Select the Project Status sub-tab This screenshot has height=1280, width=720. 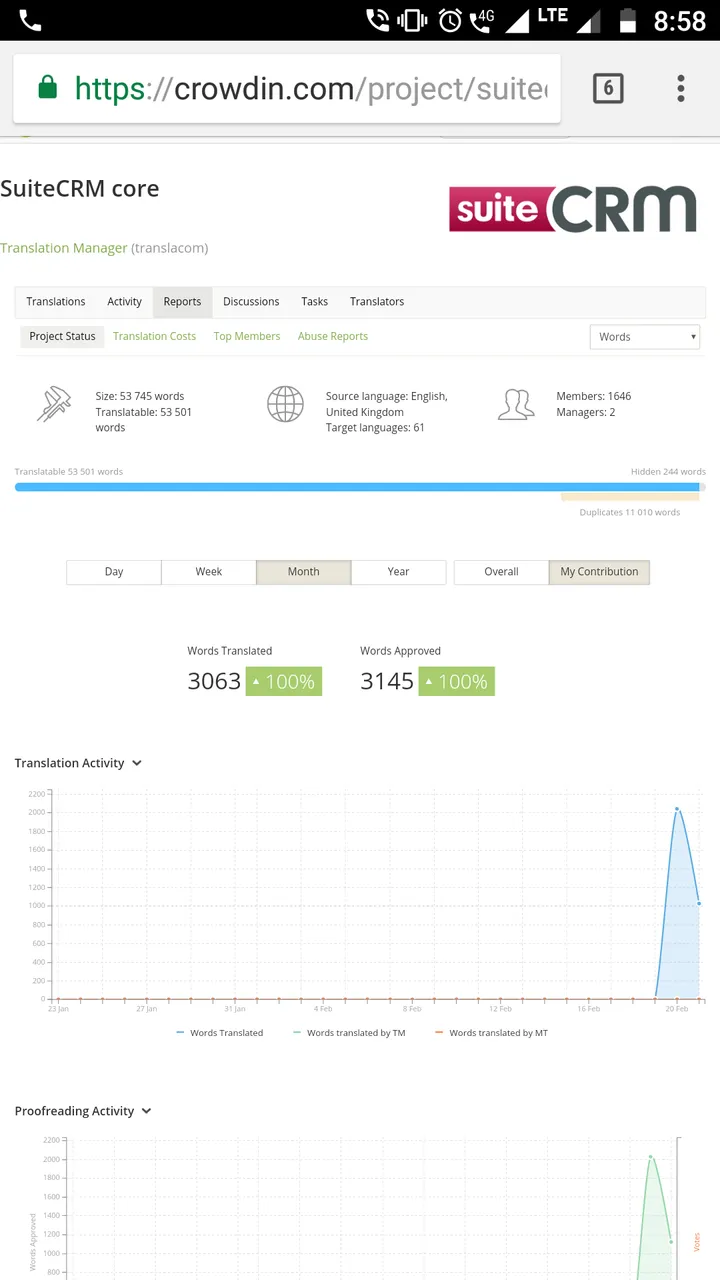click(x=62, y=336)
